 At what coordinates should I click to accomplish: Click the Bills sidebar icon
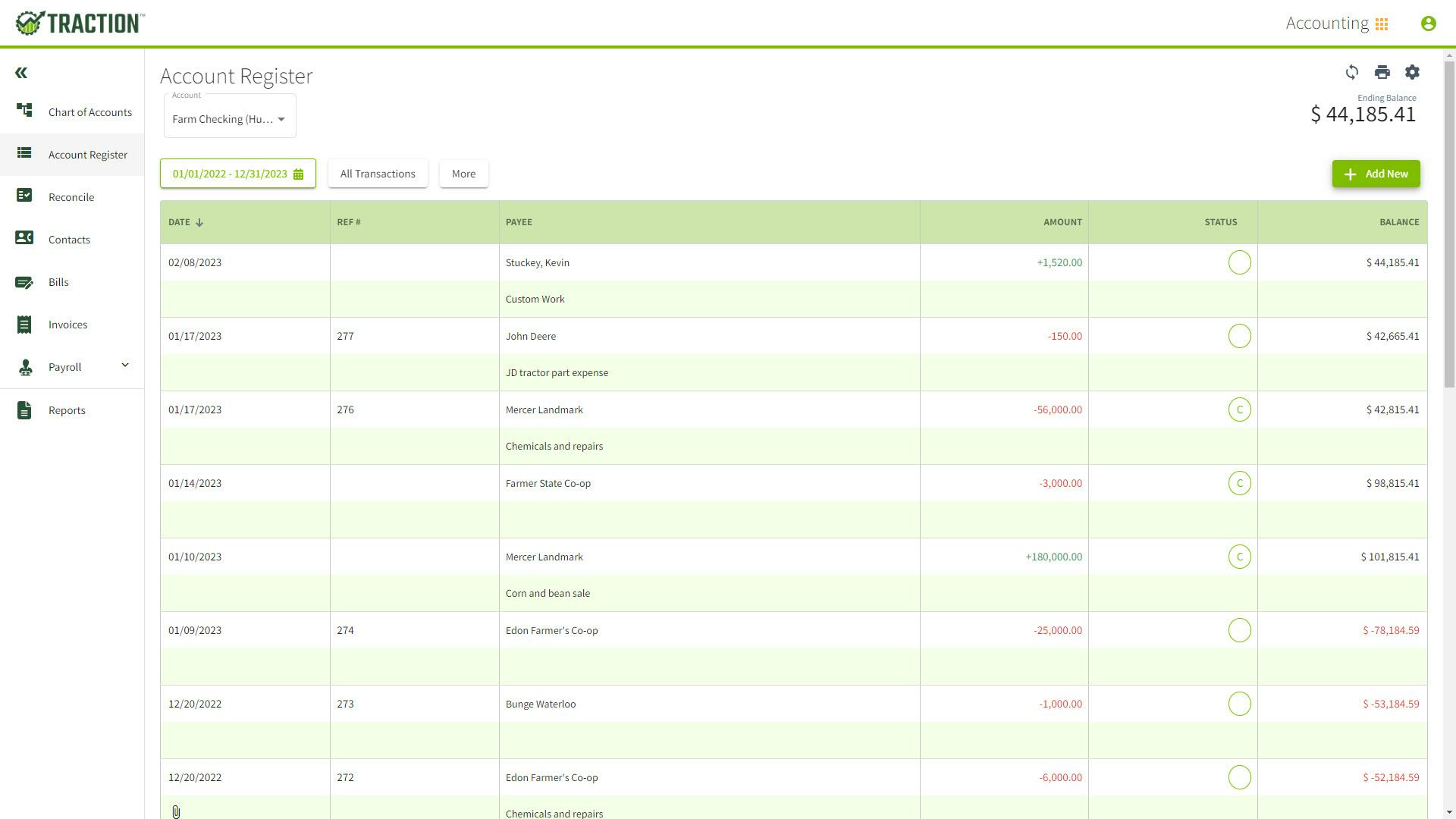(x=24, y=282)
